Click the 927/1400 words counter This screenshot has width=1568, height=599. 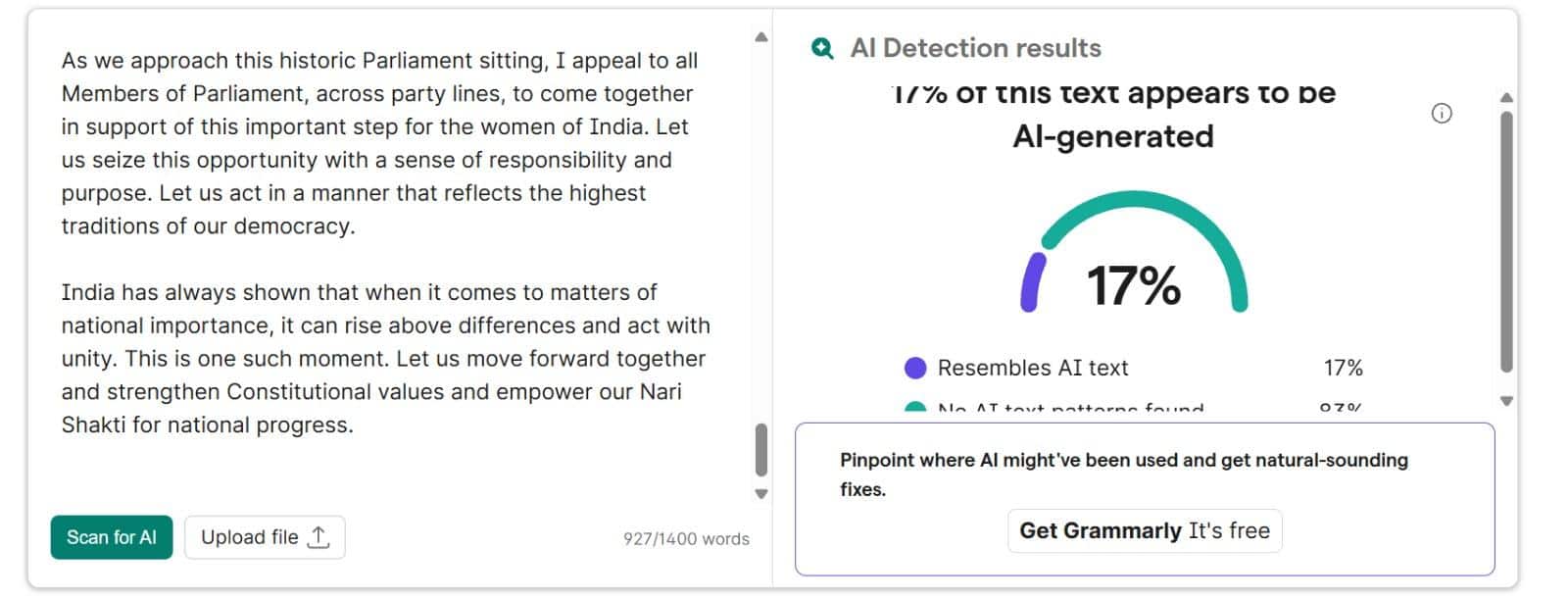coord(686,538)
